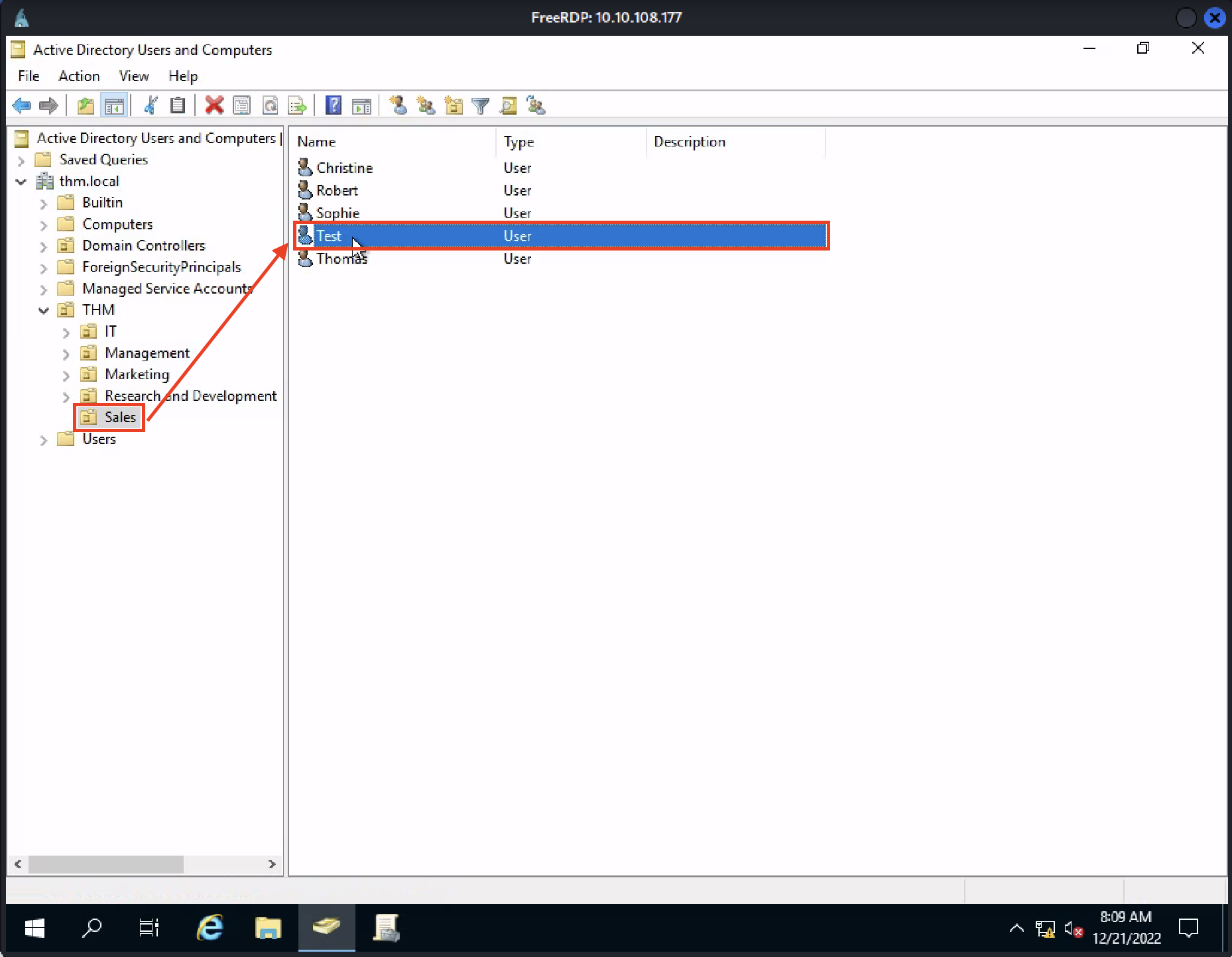This screenshot has width=1232, height=957.
Task: Expand the Marketing OU chevron
Action: pyautogui.click(x=66, y=376)
